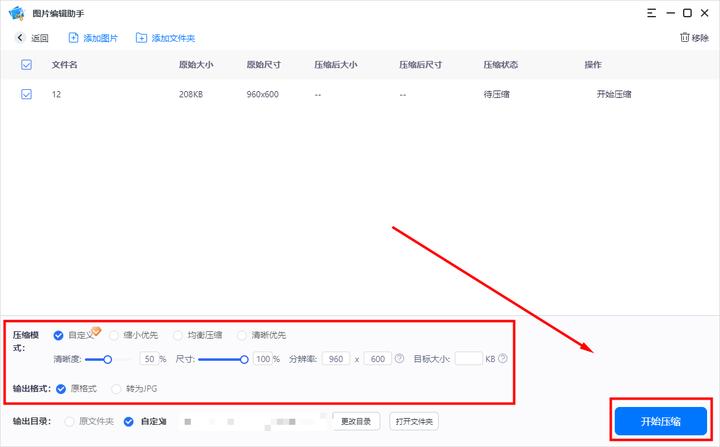Click the 原始大小 column header
This screenshot has height=447, width=720.
point(196,65)
